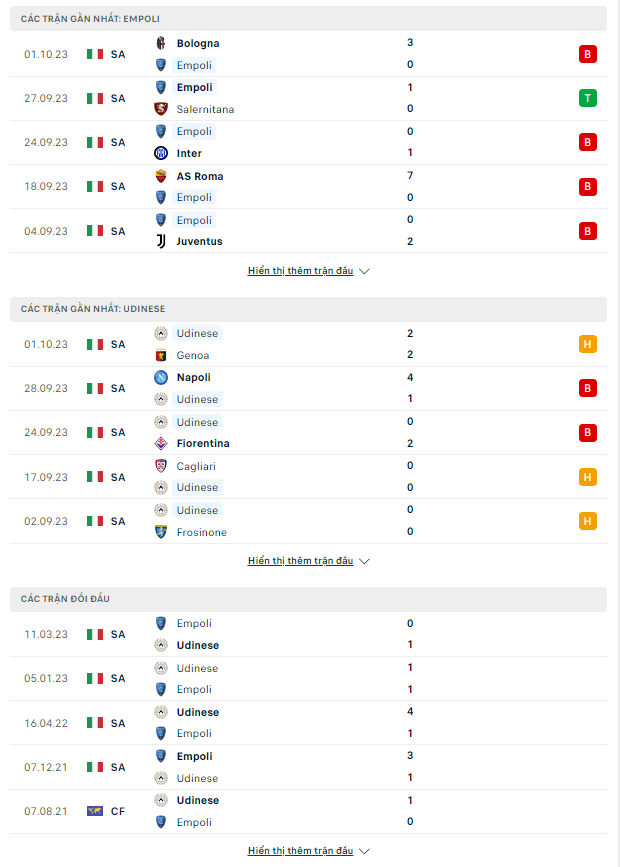
Task: Click the green T result badge
Action: click(587, 98)
